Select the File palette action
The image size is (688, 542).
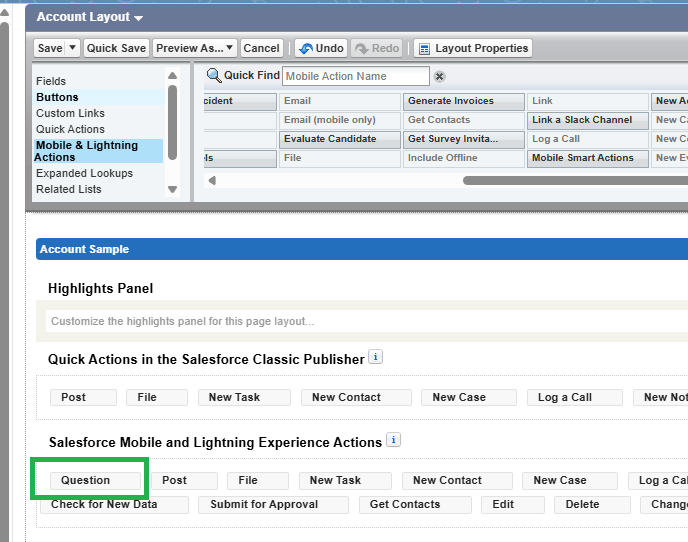coord(340,158)
